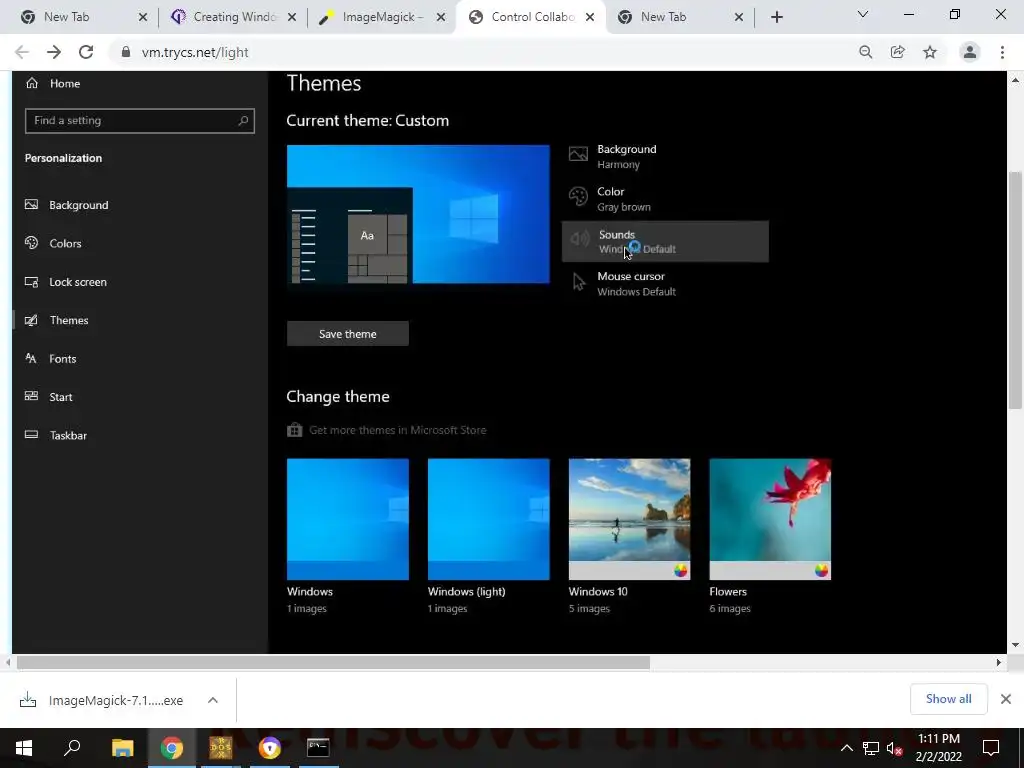
Task: Open the Windows Start menu
Action: point(24,748)
